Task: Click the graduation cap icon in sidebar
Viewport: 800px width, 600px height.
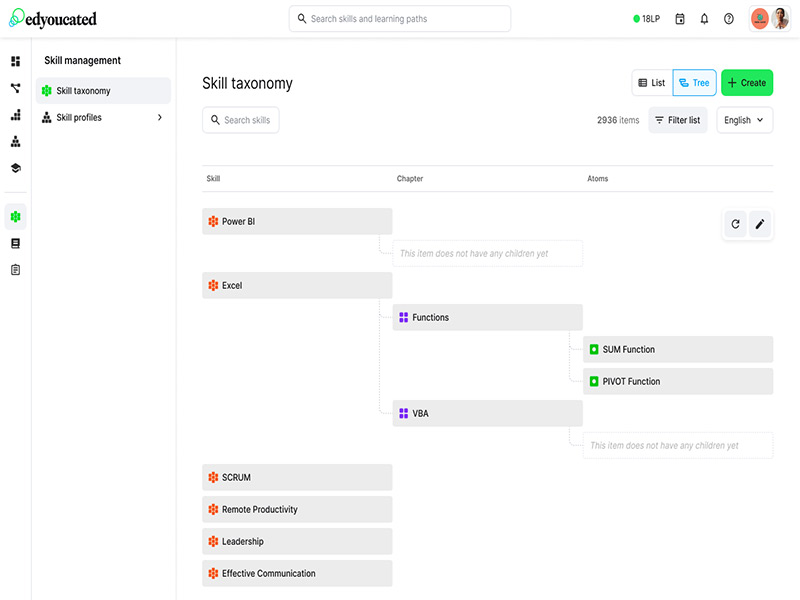Action: 15,168
